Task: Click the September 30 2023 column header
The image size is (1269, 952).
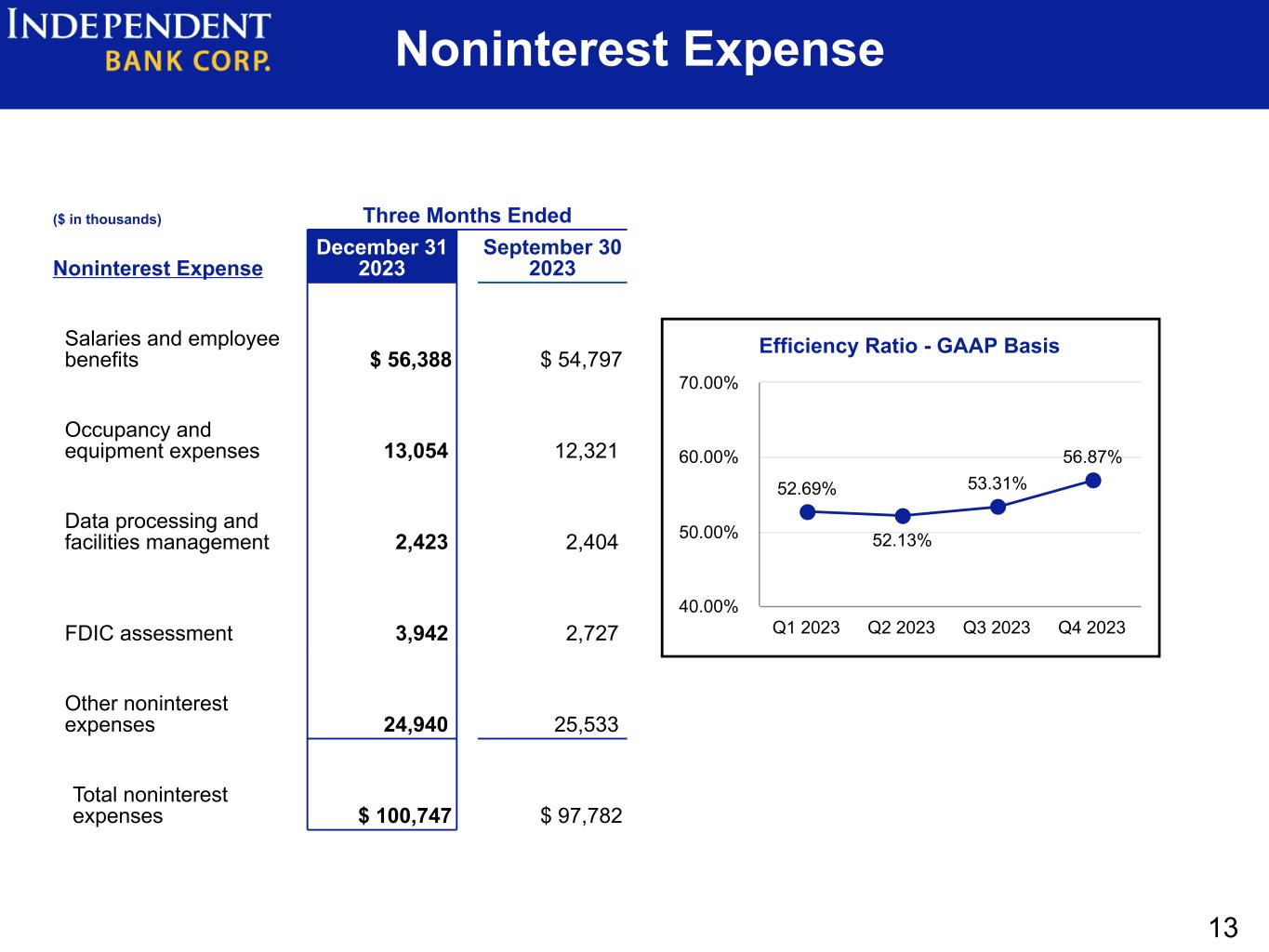Action: coord(552,258)
